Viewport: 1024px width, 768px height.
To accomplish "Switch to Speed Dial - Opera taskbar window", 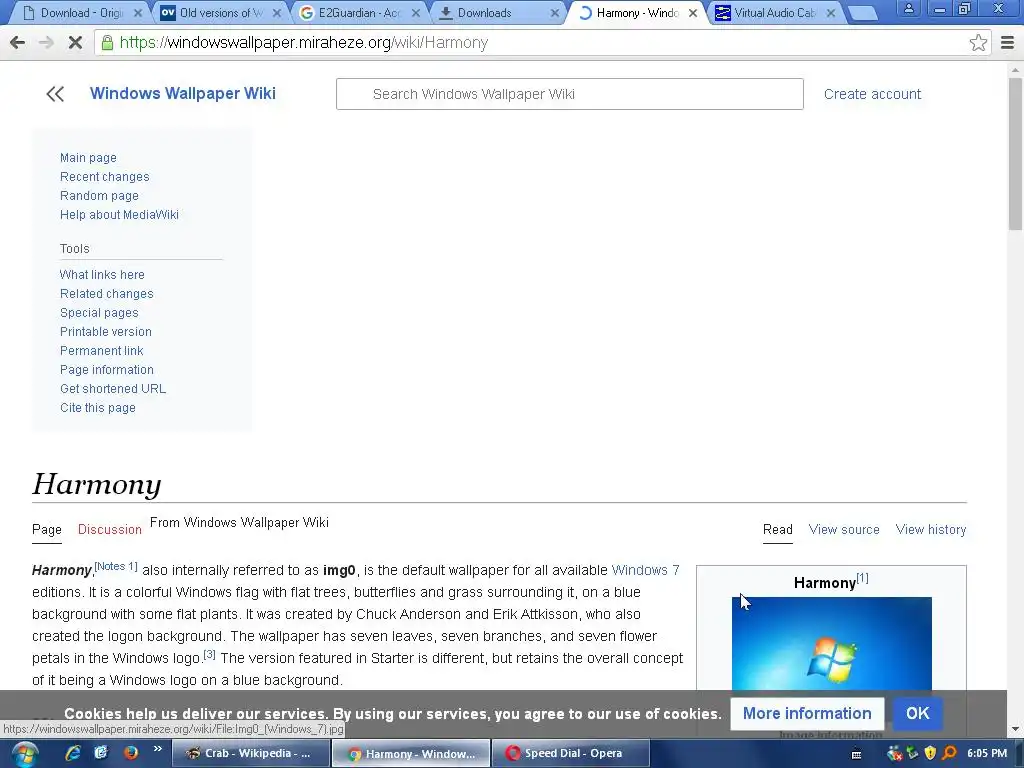I will point(569,754).
